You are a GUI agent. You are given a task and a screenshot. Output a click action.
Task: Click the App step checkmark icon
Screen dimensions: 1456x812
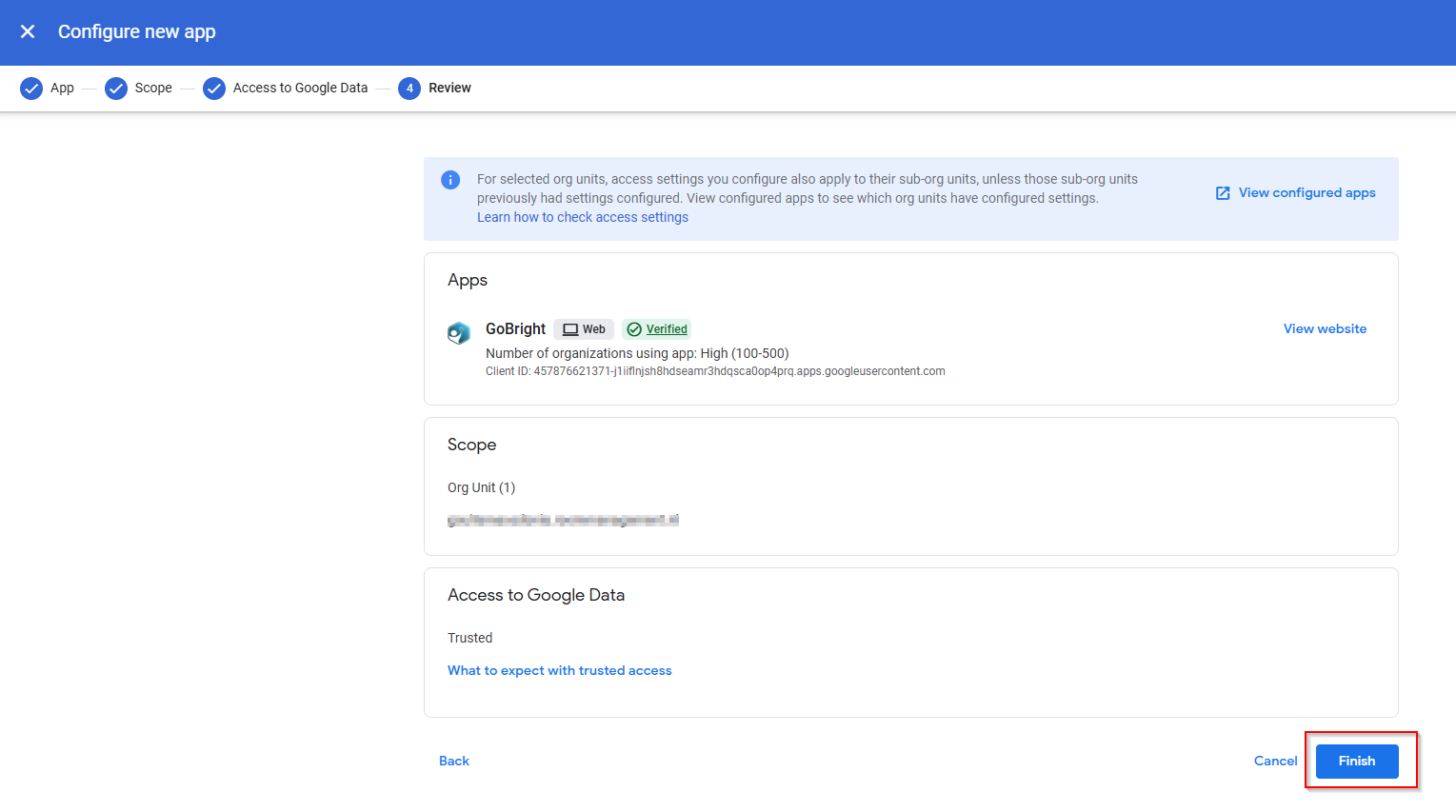point(31,89)
